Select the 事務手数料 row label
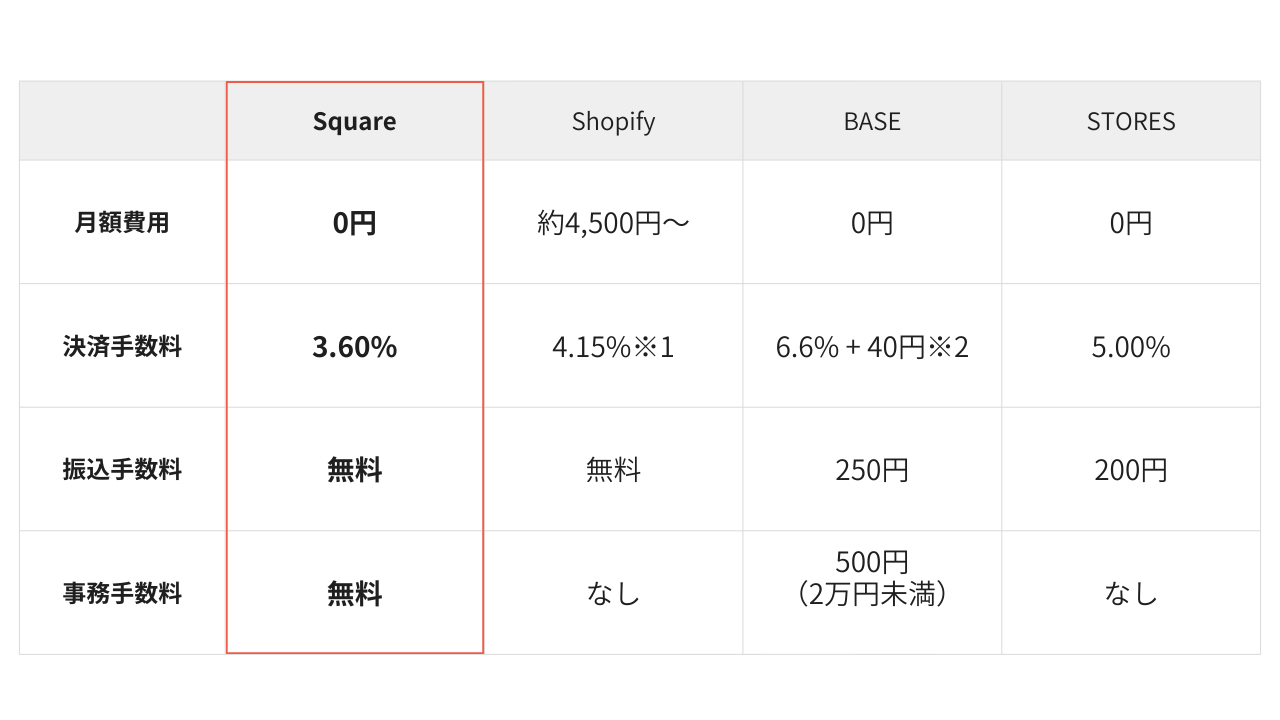 (x=122, y=594)
